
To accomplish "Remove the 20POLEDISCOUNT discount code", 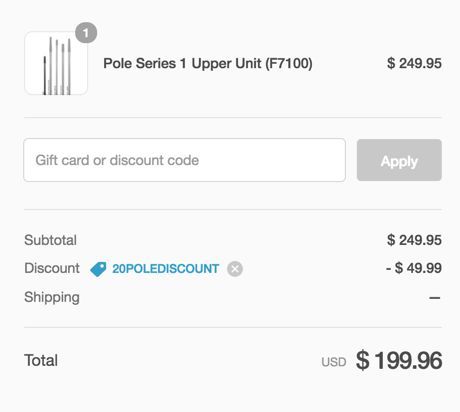I will pyautogui.click(x=235, y=269).
